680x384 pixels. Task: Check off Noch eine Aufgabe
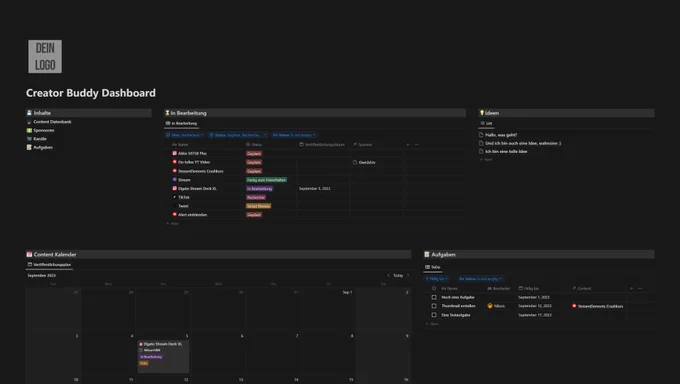[434, 298]
